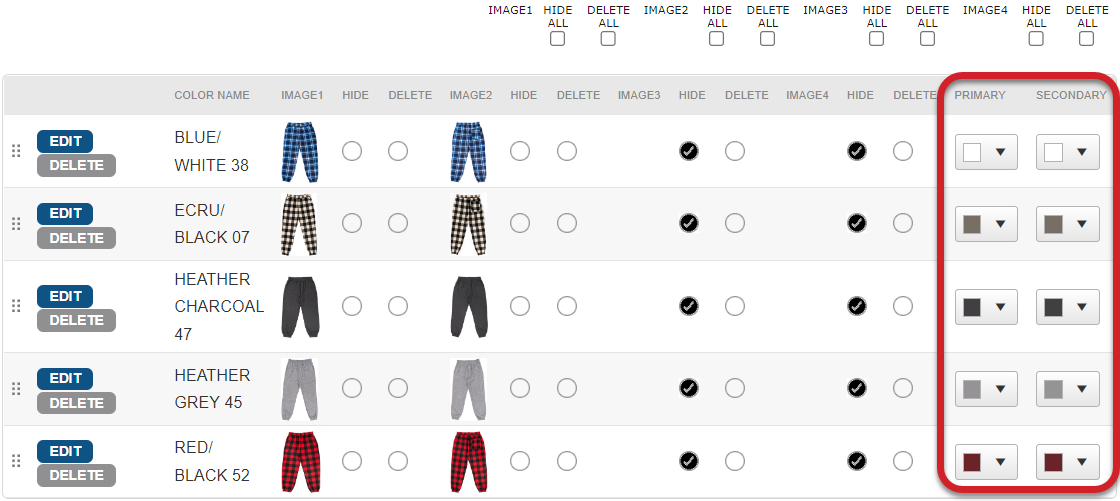Click drag handle for HEATHER CHARCOAL 47 row
Viewport: 1120px width, 501px height.
16,307
